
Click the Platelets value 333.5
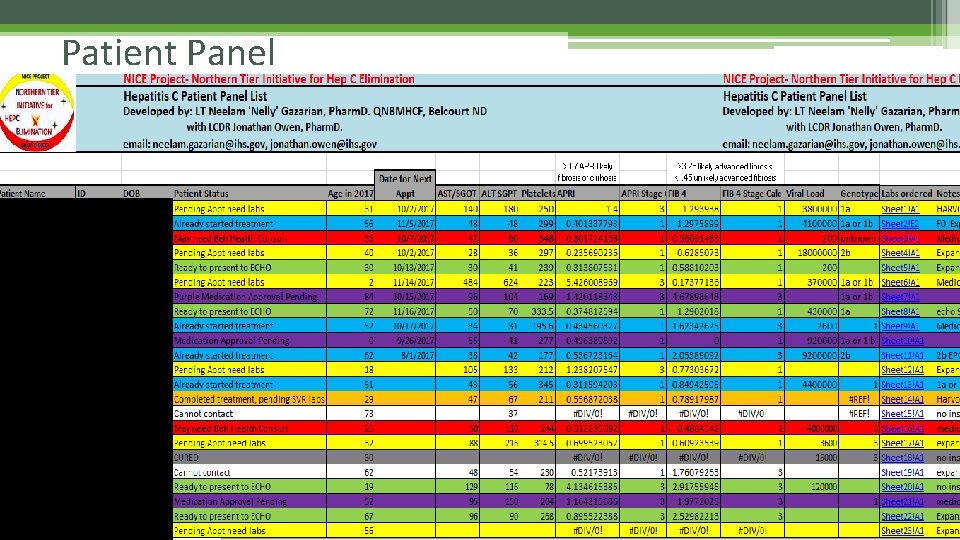pos(538,312)
